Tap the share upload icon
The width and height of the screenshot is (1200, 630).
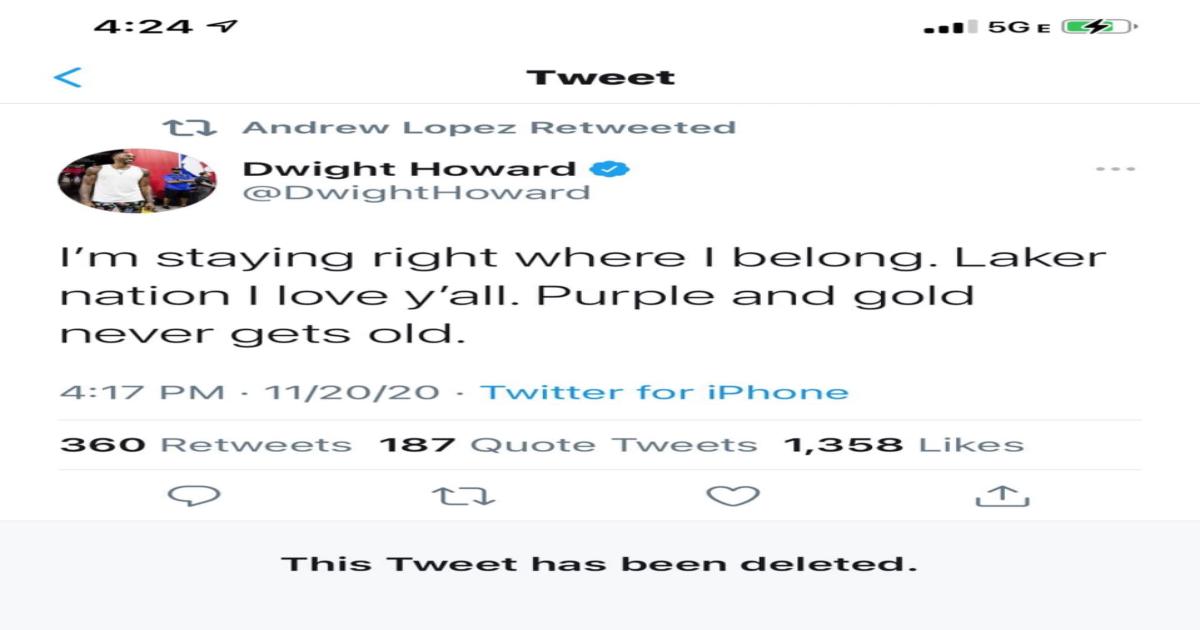tap(1002, 495)
